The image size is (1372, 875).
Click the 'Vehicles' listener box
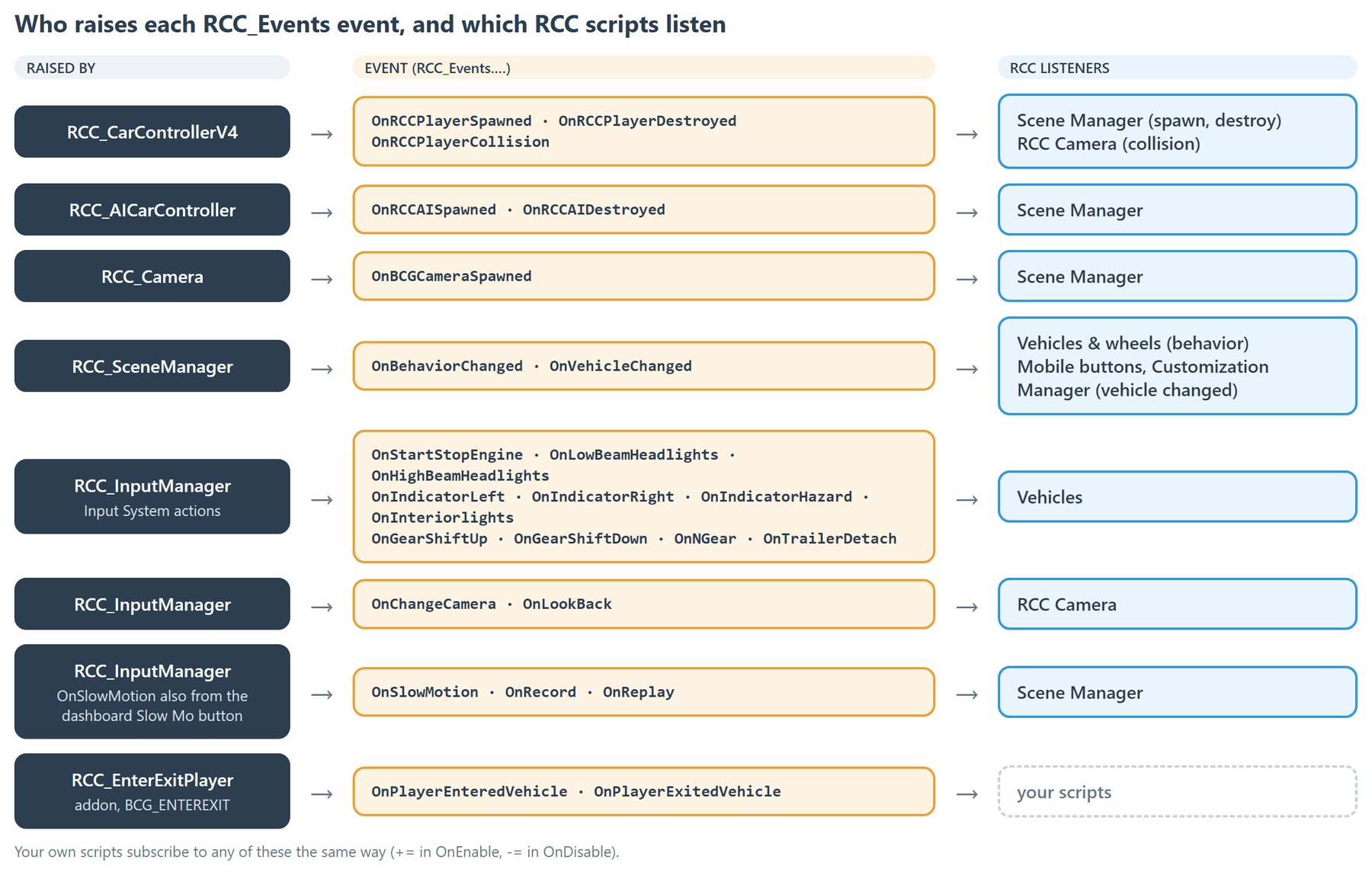click(1177, 496)
